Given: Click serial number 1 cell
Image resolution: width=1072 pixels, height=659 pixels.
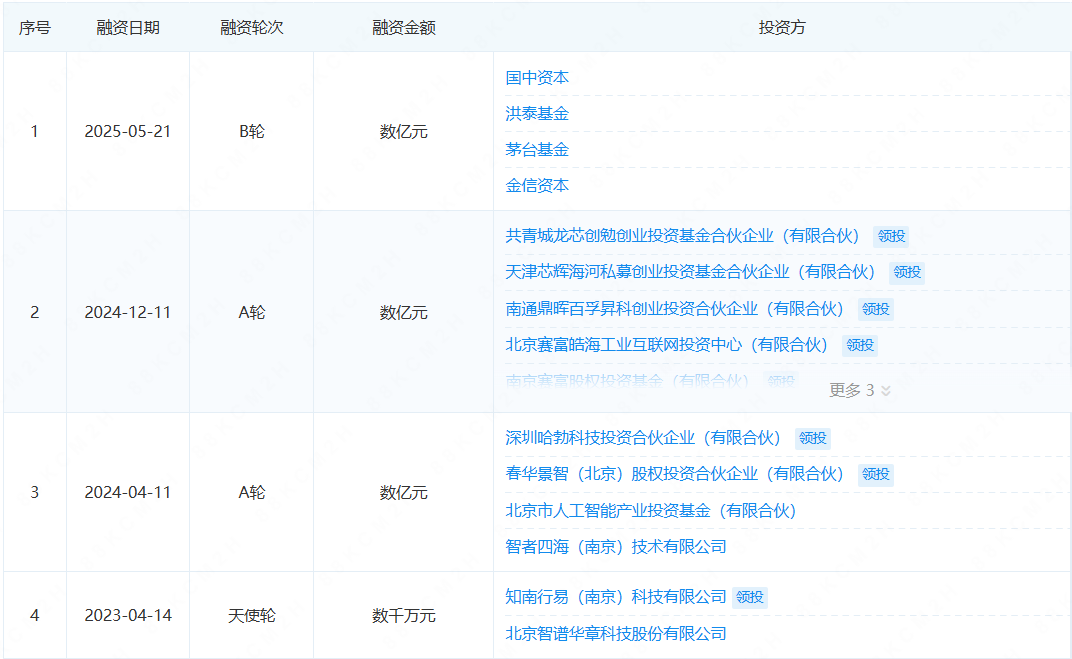Looking at the screenshot, I should coord(34,131).
